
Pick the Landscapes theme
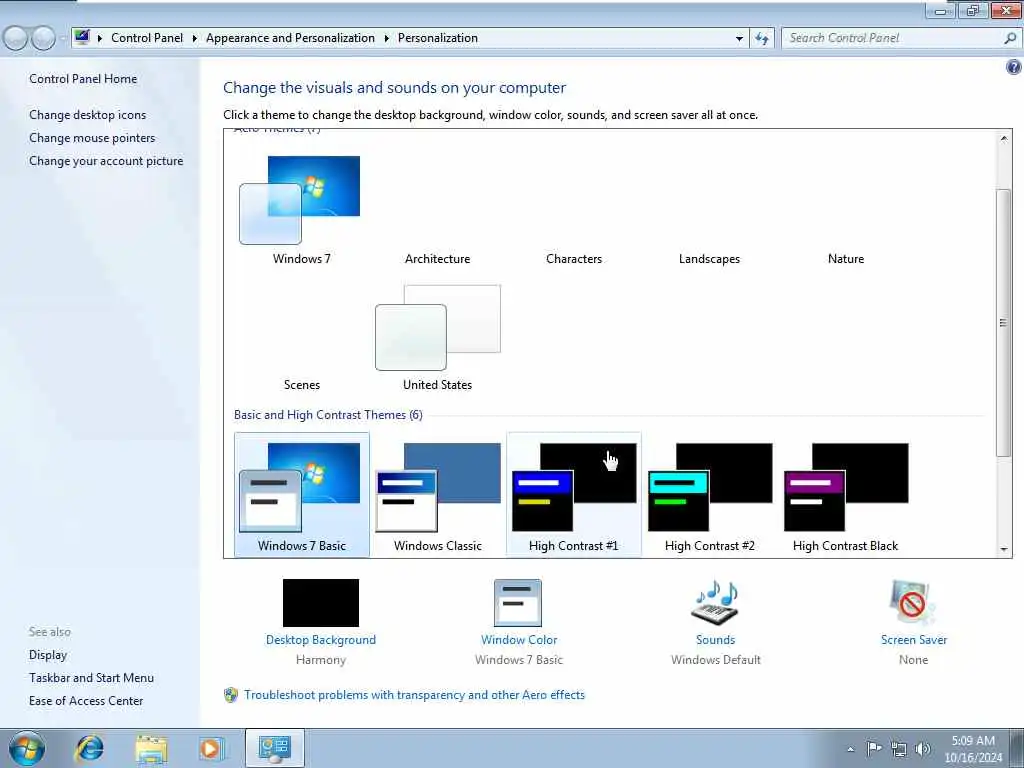[709, 259]
